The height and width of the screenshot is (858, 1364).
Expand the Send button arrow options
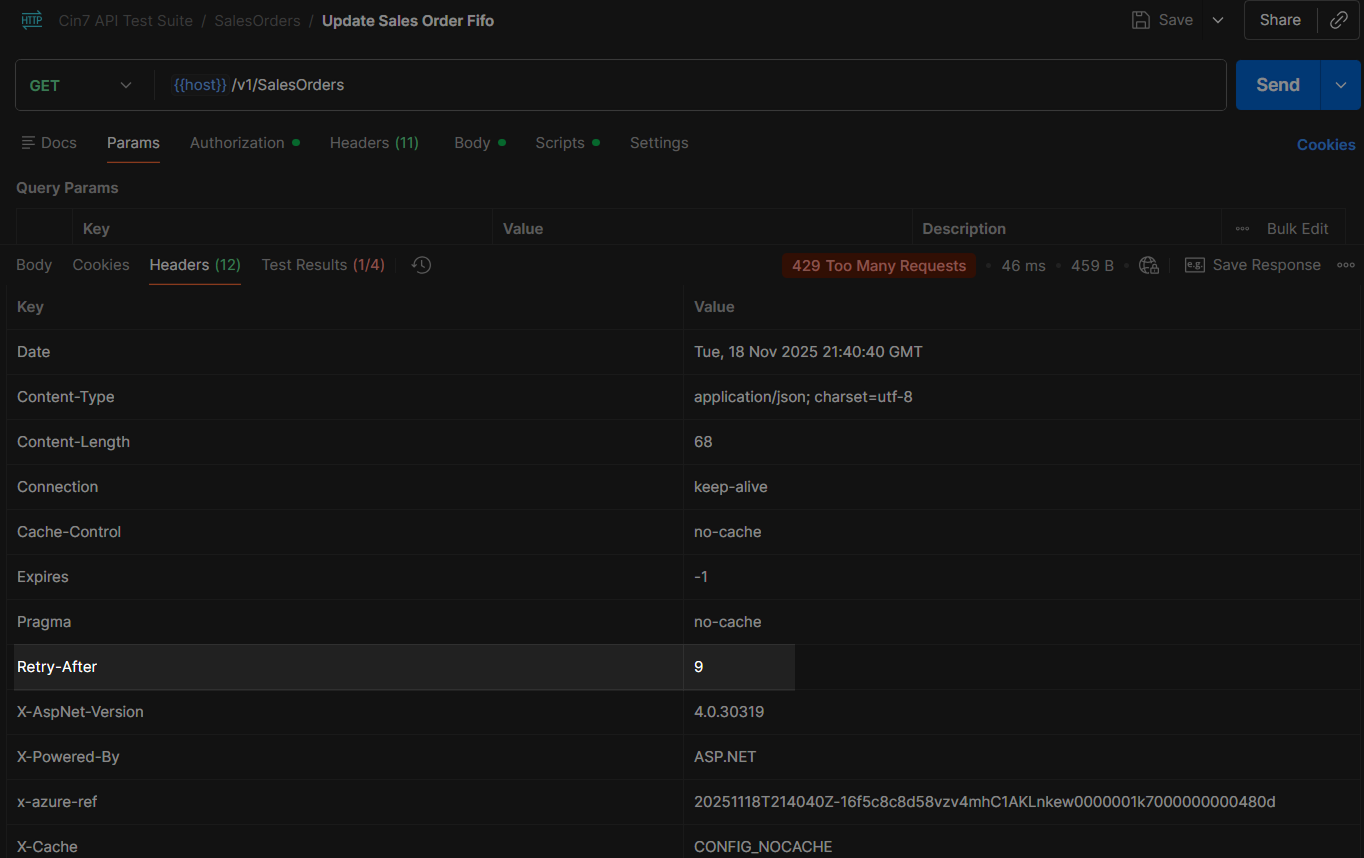pyautogui.click(x=1341, y=85)
